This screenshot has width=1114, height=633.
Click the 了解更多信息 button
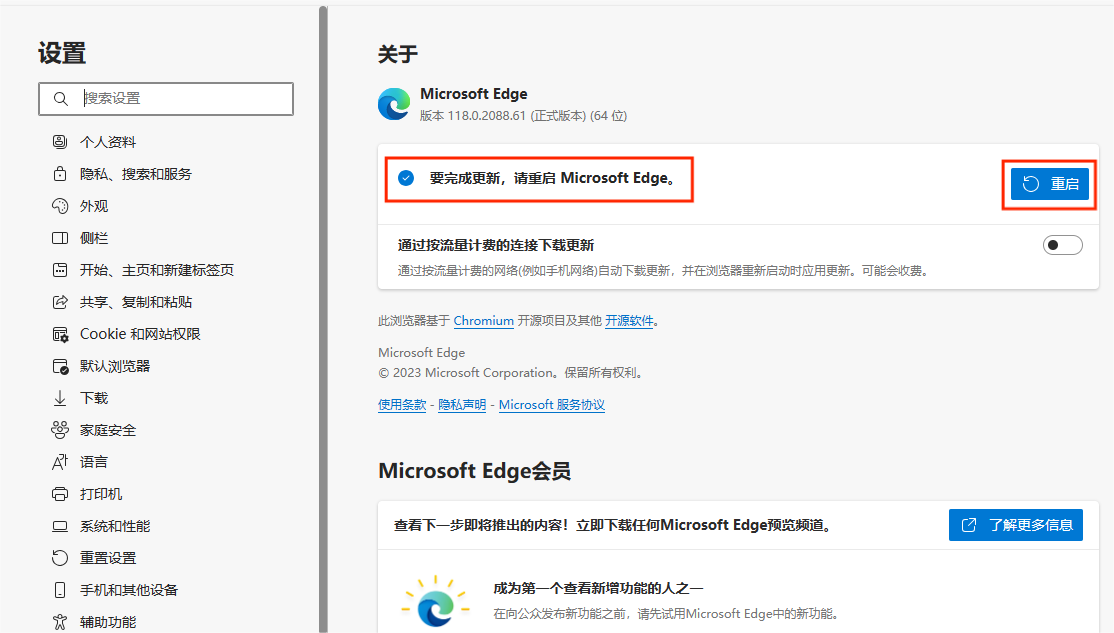tap(1015, 524)
